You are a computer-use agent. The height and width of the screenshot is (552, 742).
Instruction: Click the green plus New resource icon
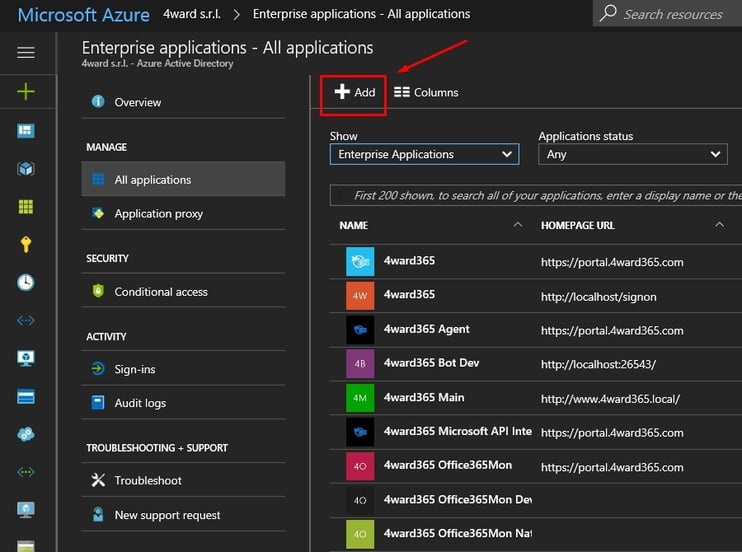click(26, 91)
